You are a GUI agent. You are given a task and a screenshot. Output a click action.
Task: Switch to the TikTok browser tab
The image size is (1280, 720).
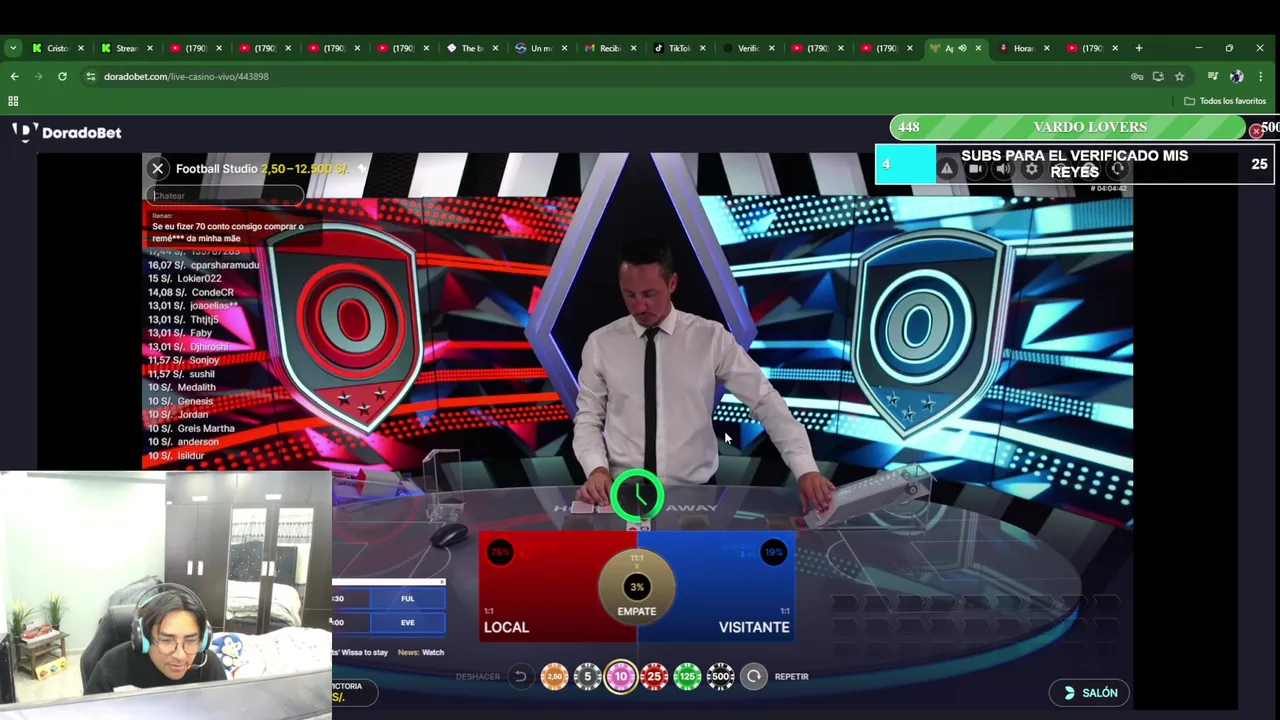tap(679, 48)
